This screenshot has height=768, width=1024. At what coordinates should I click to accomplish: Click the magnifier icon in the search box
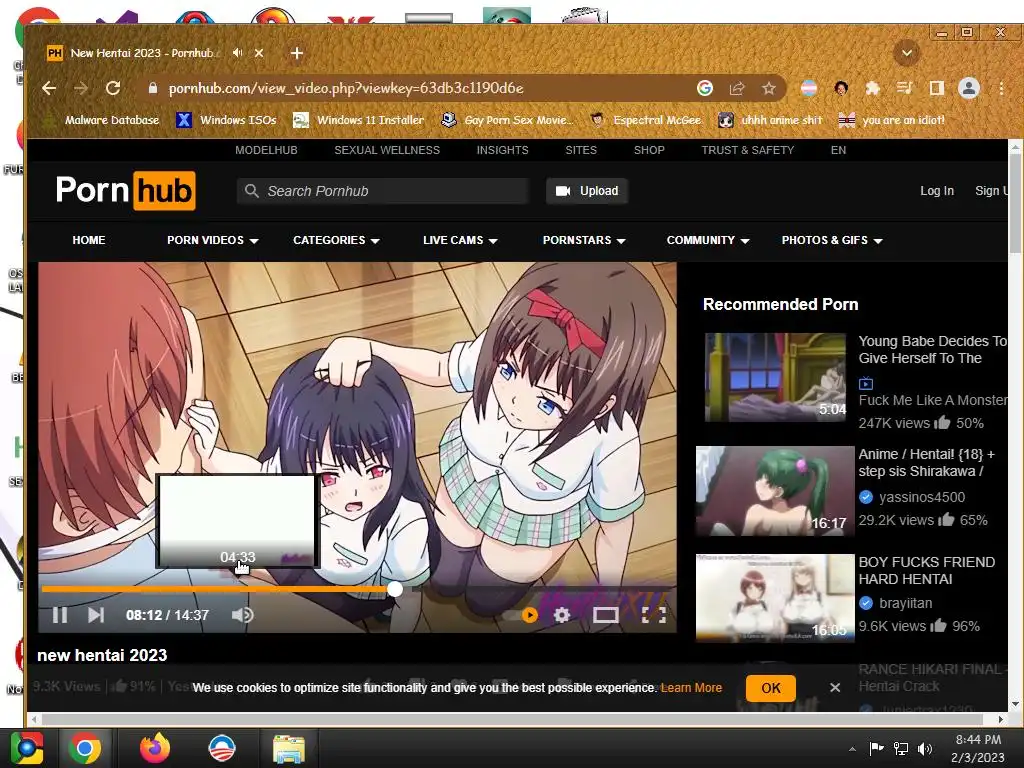point(251,191)
